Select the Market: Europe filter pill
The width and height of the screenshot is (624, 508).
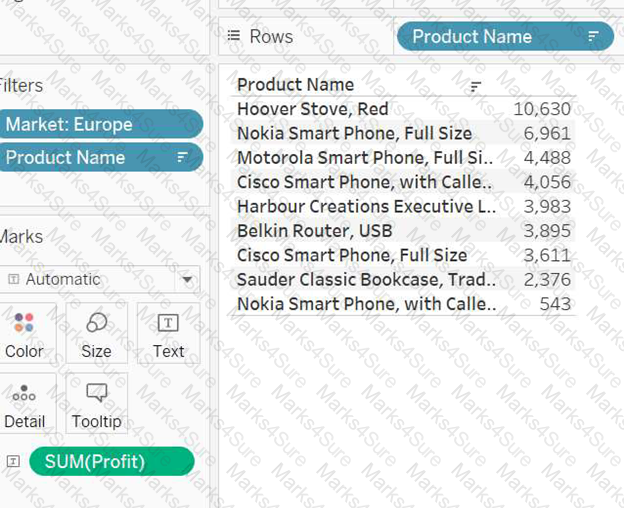coord(100,125)
